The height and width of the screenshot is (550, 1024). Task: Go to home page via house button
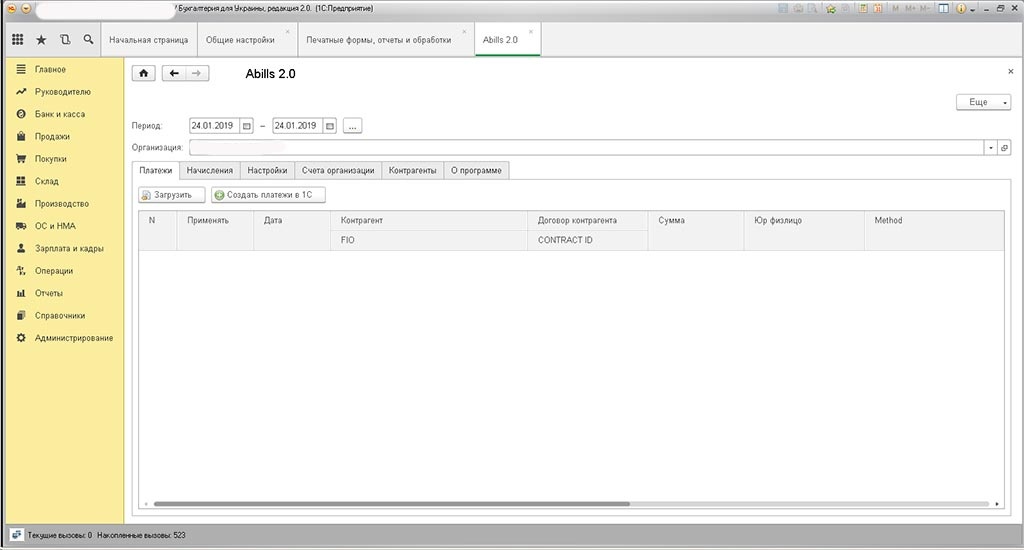point(144,73)
